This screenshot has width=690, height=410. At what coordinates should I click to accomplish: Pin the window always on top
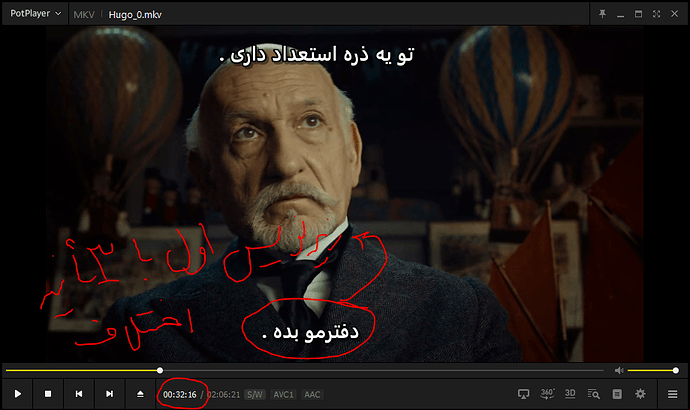[x=602, y=14]
